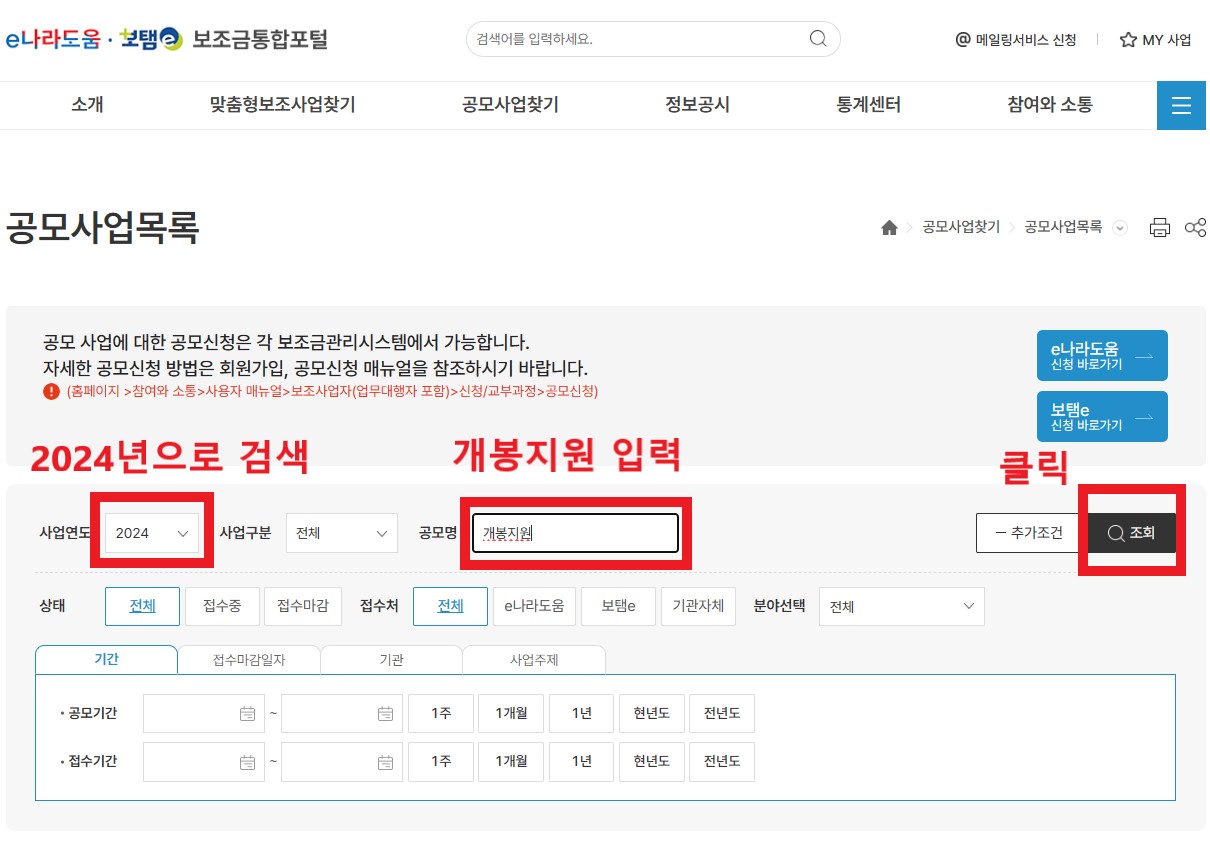
Task: Set 접수기간 to 현년도
Action: click(651, 762)
